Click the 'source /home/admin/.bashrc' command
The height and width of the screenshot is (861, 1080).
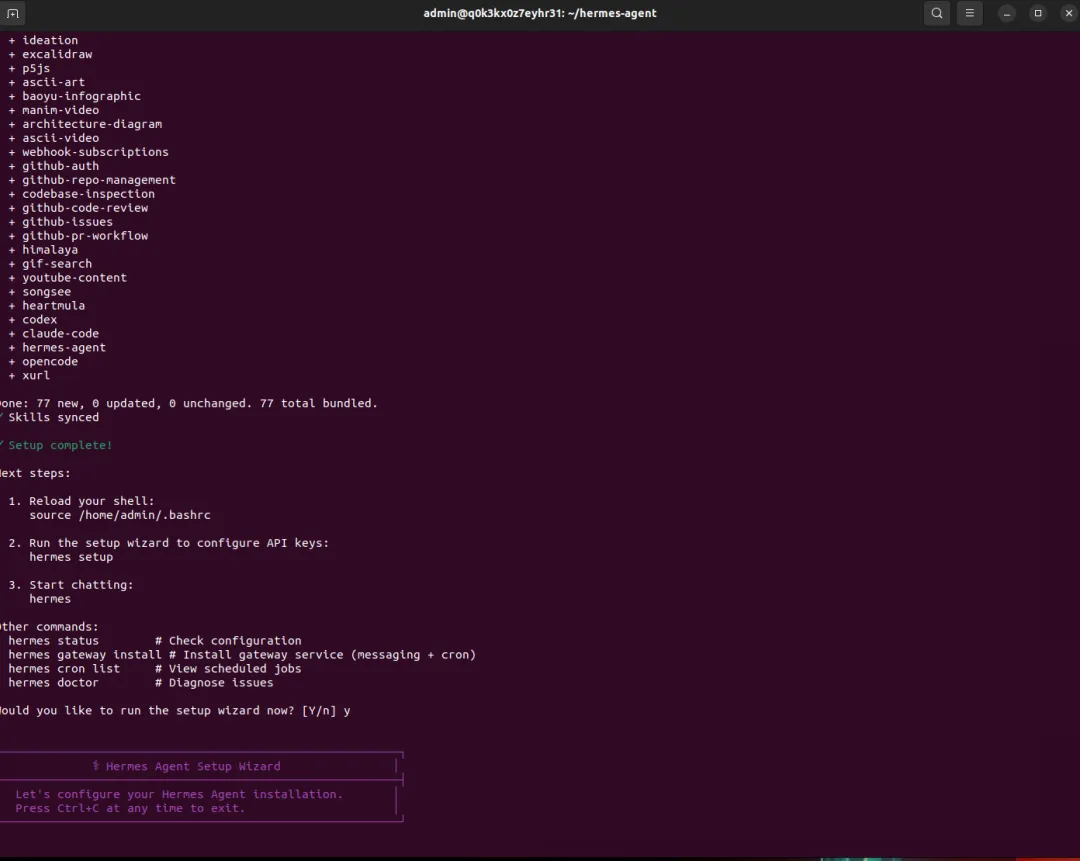pyautogui.click(x=120, y=515)
